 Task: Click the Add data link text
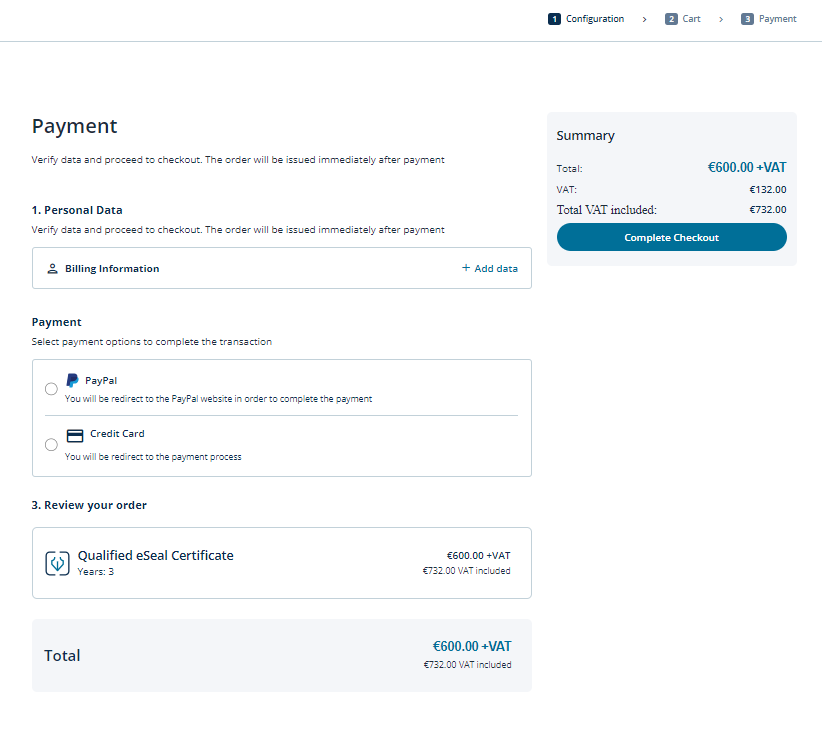(496, 269)
